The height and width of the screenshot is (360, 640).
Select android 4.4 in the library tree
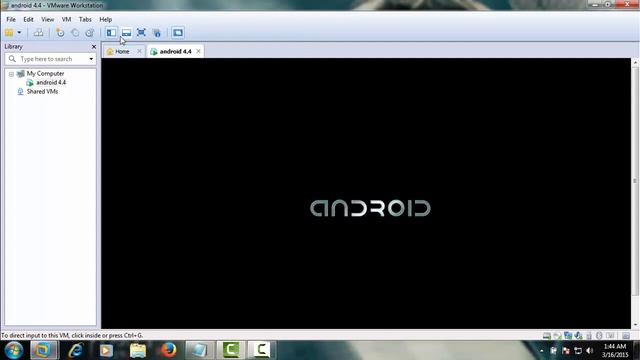pos(51,82)
